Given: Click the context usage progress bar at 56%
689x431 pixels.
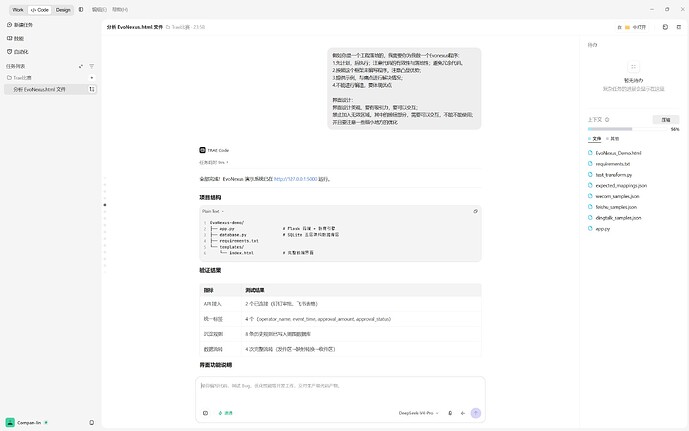Looking at the screenshot, I should tap(628, 129).
